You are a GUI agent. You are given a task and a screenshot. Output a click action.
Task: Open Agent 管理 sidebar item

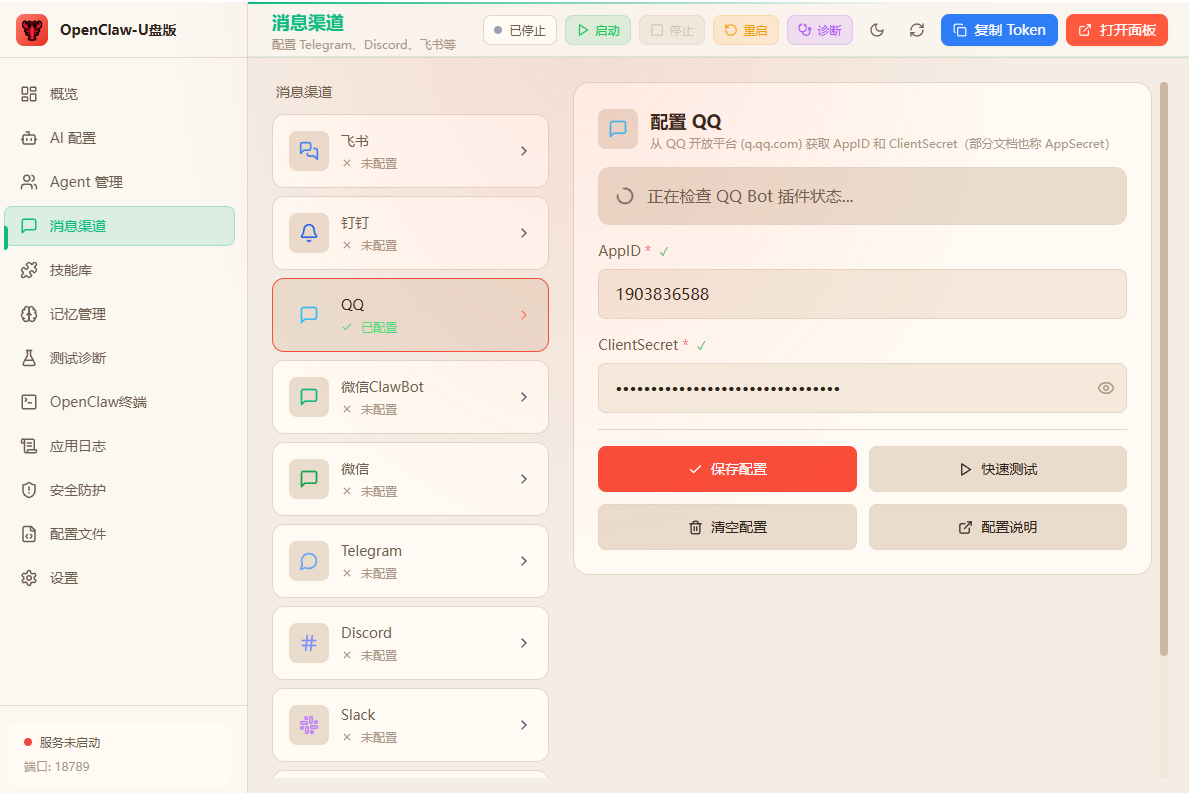click(x=120, y=182)
